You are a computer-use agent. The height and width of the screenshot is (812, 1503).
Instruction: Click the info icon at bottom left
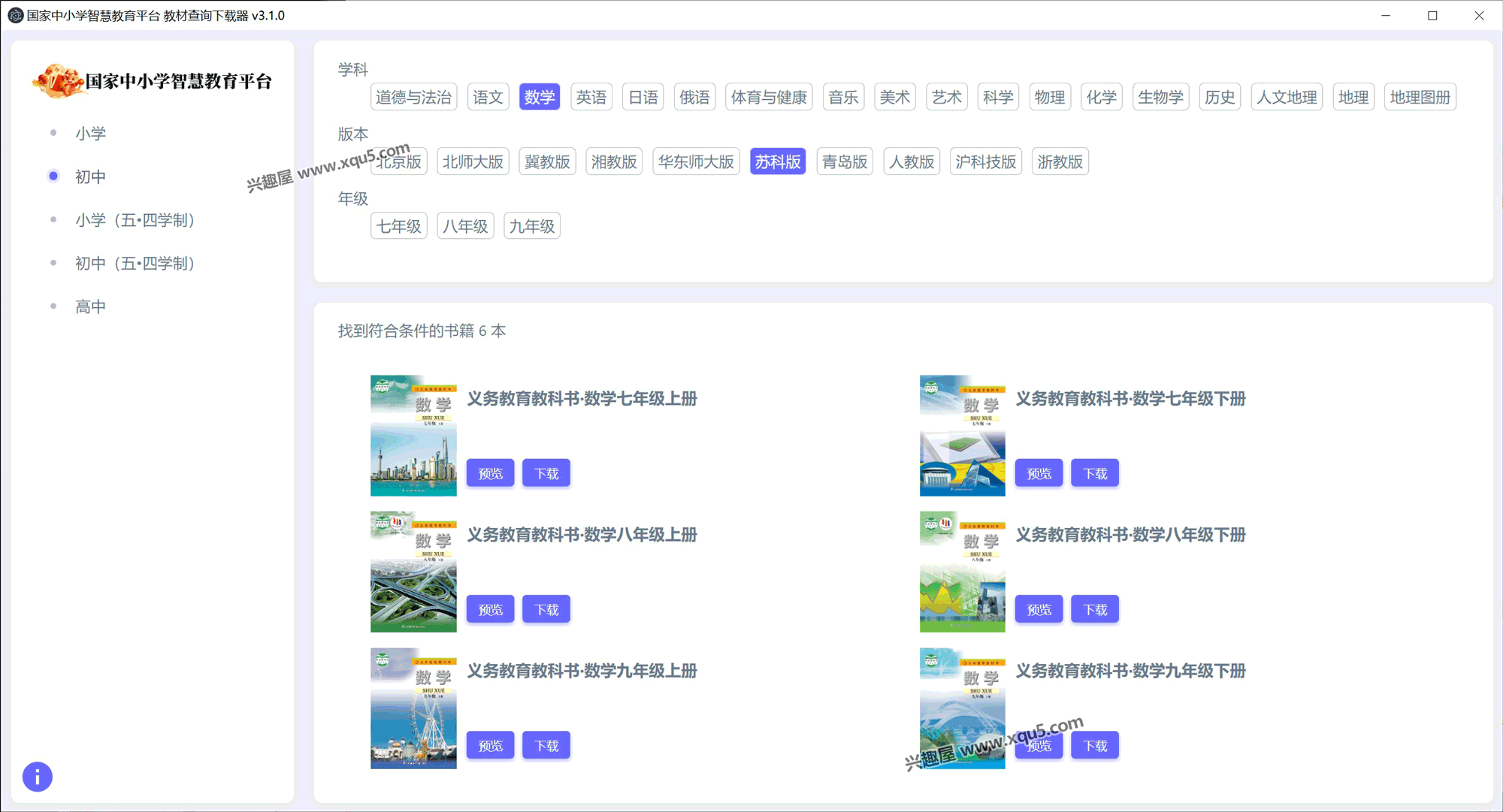coord(37,777)
